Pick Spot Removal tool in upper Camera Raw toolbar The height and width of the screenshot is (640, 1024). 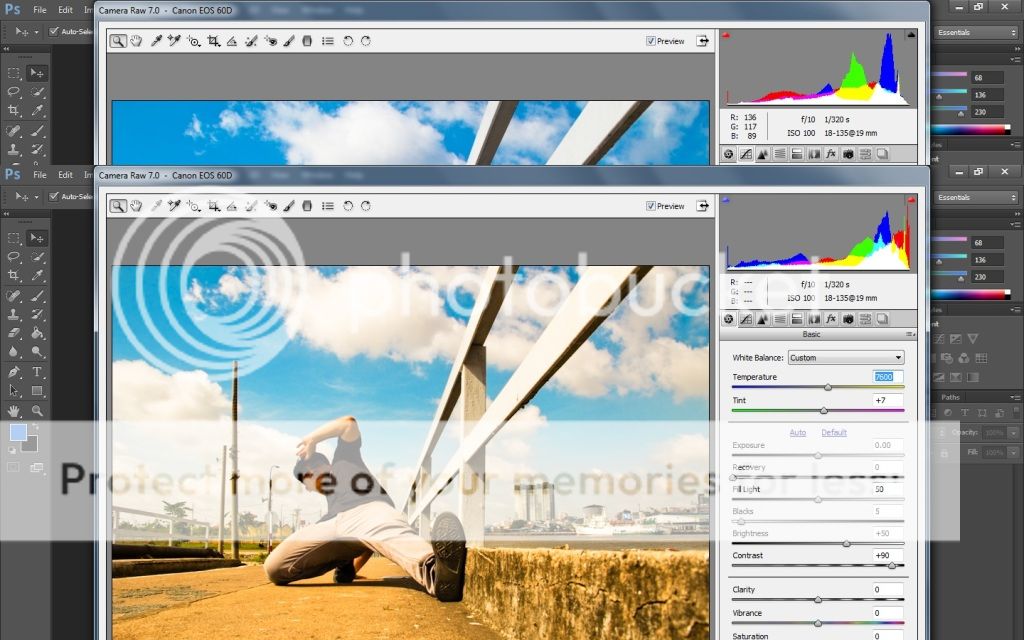pos(251,40)
